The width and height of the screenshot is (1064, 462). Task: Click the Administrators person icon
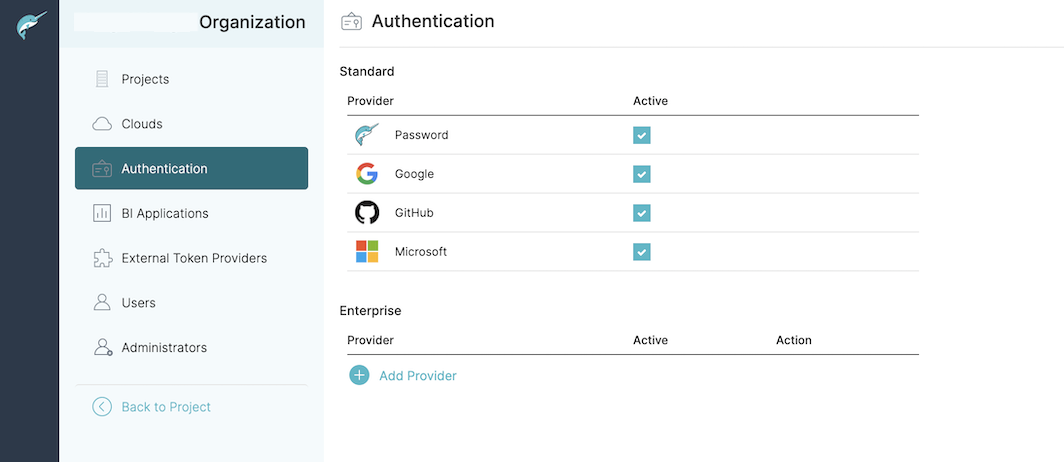coord(102,347)
